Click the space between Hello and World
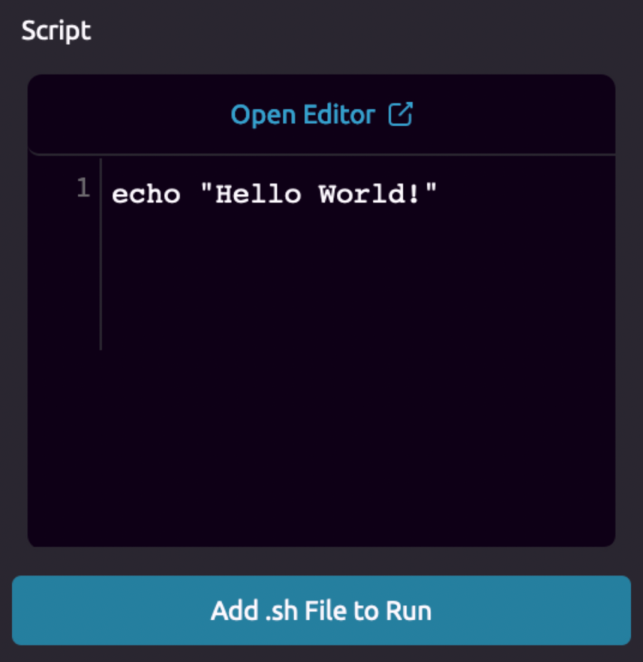Viewport: 643px width, 662px height. click(x=310, y=194)
